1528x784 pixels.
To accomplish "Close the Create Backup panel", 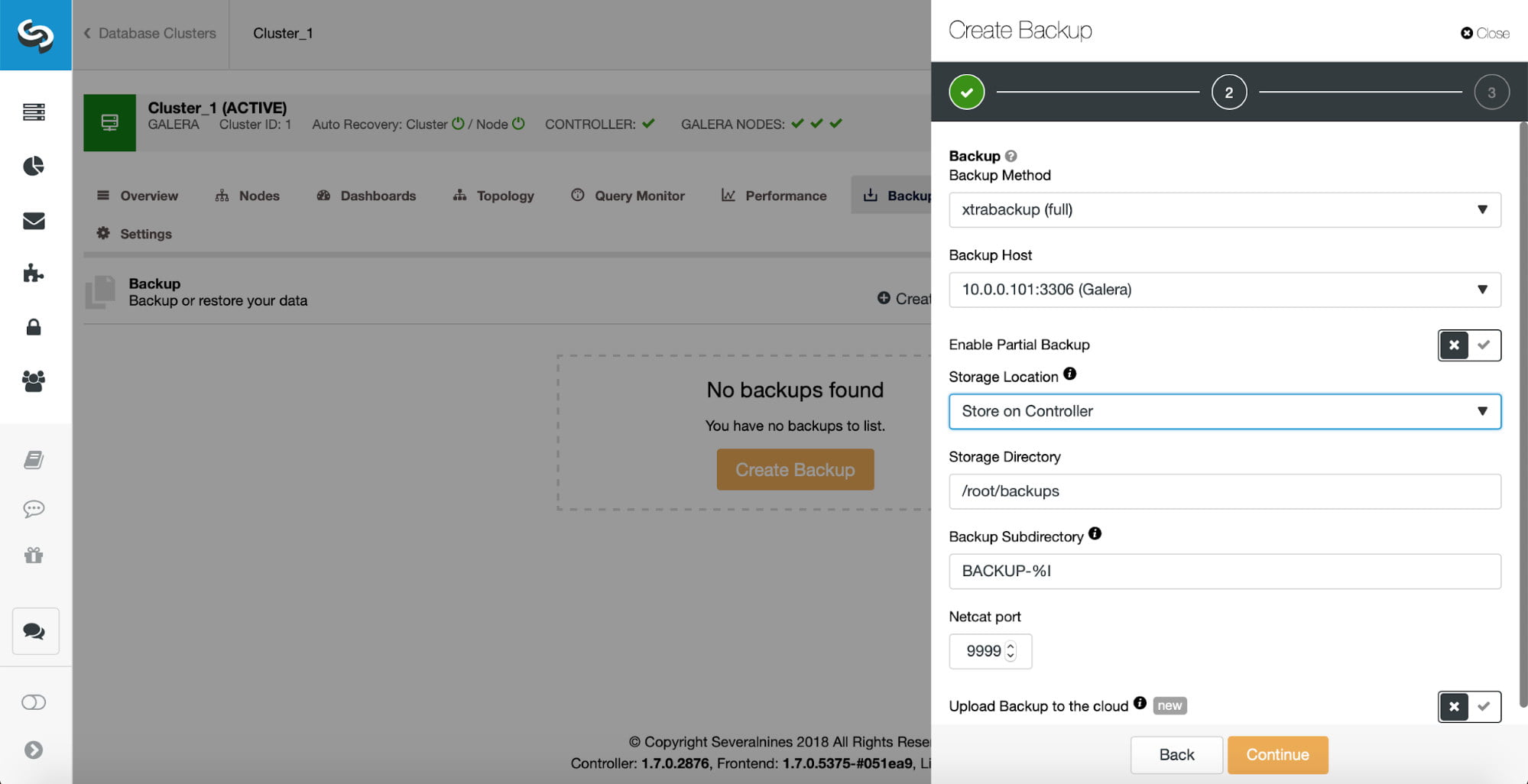I will pos(1485,34).
